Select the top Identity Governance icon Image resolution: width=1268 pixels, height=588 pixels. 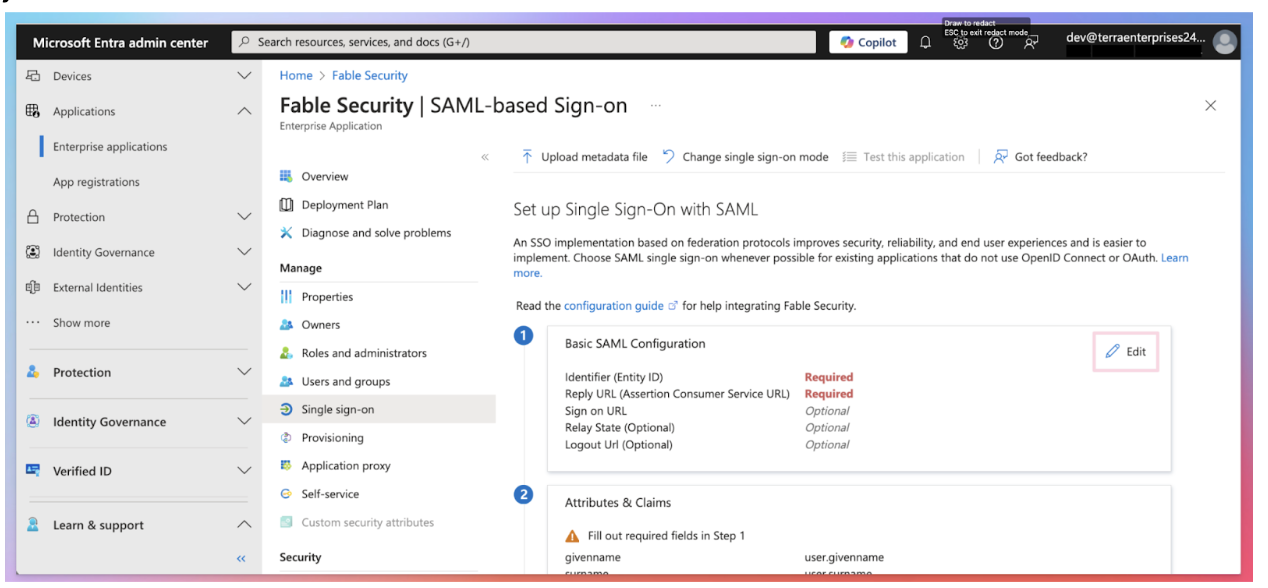(33, 252)
